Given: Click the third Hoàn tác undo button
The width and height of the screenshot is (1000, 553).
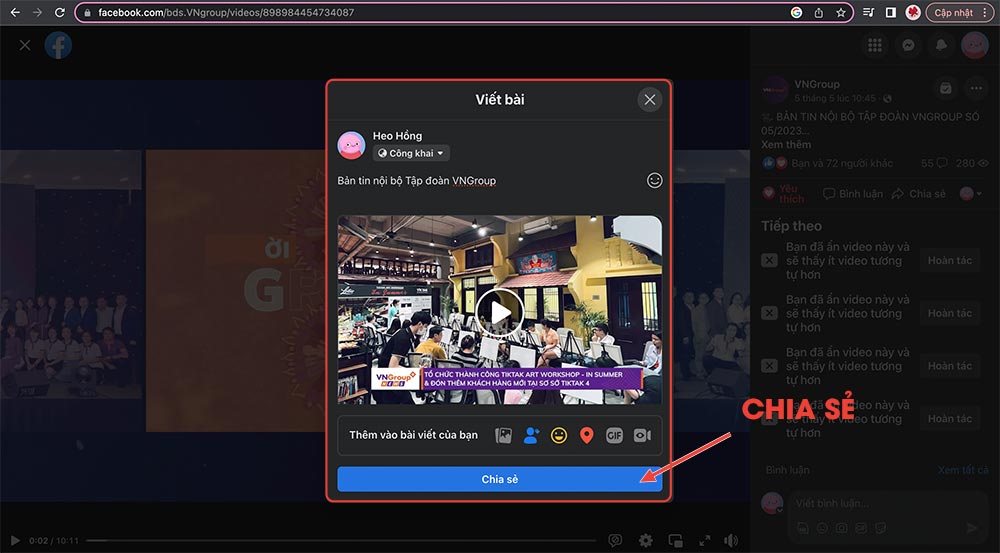Looking at the screenshot, I should pos(950,366).
